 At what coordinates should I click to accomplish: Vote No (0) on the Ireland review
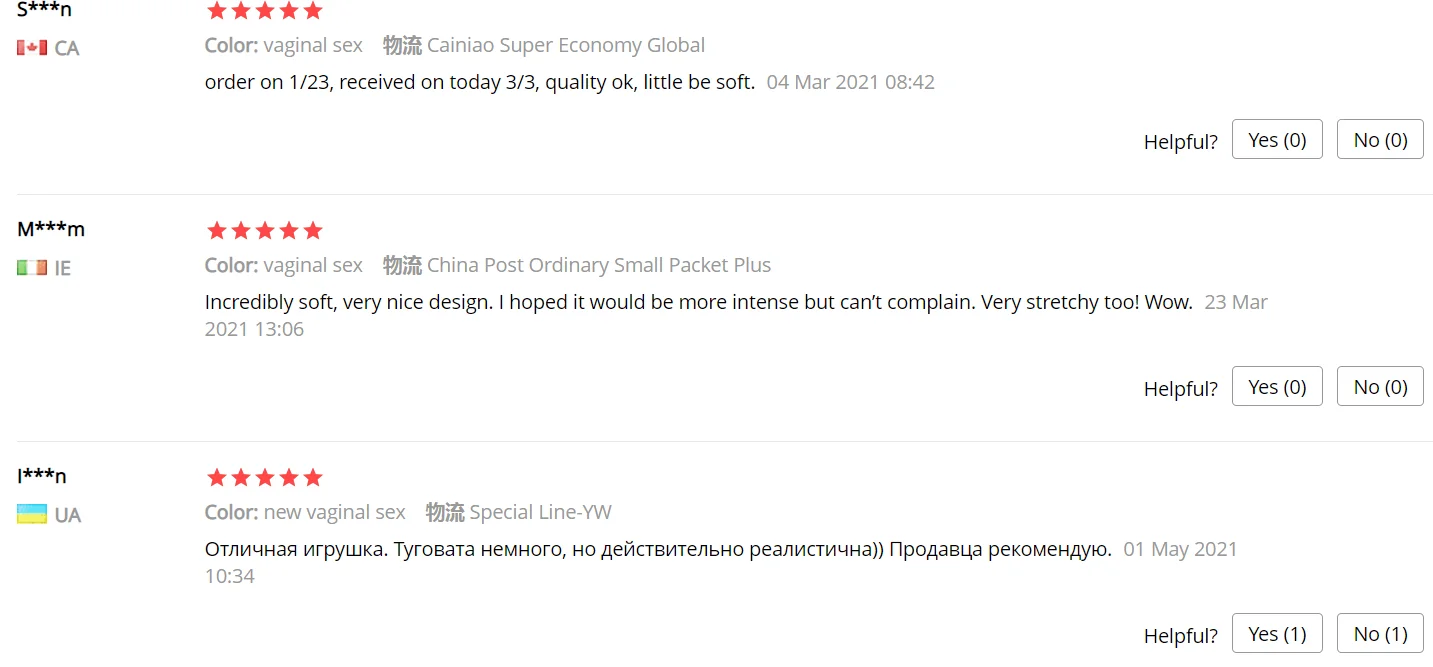pyautogui.click(x=1379, y=387)
